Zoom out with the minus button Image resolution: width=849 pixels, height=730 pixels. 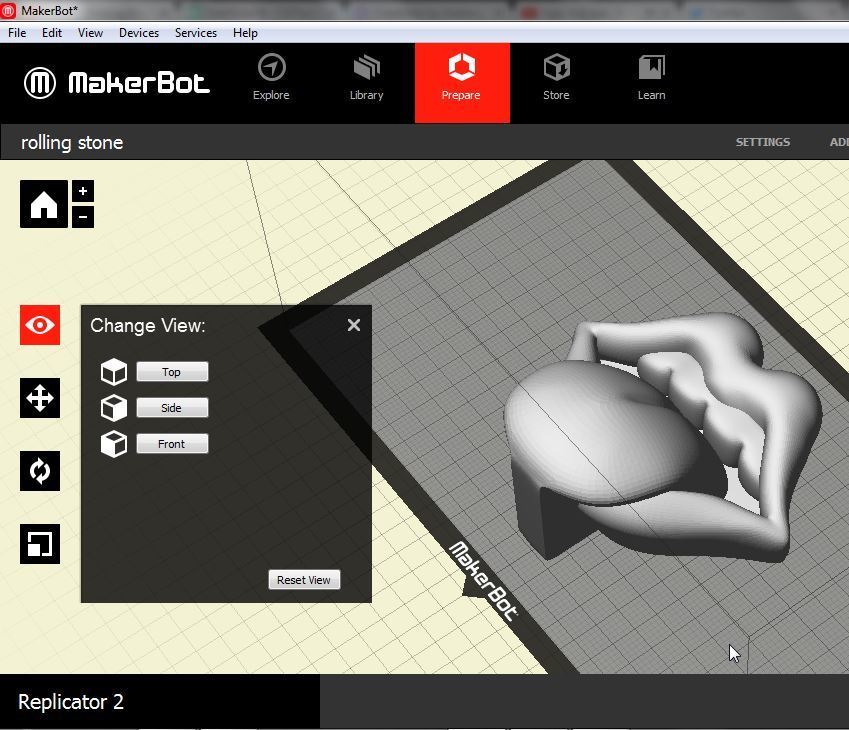(x=83, y=217)
